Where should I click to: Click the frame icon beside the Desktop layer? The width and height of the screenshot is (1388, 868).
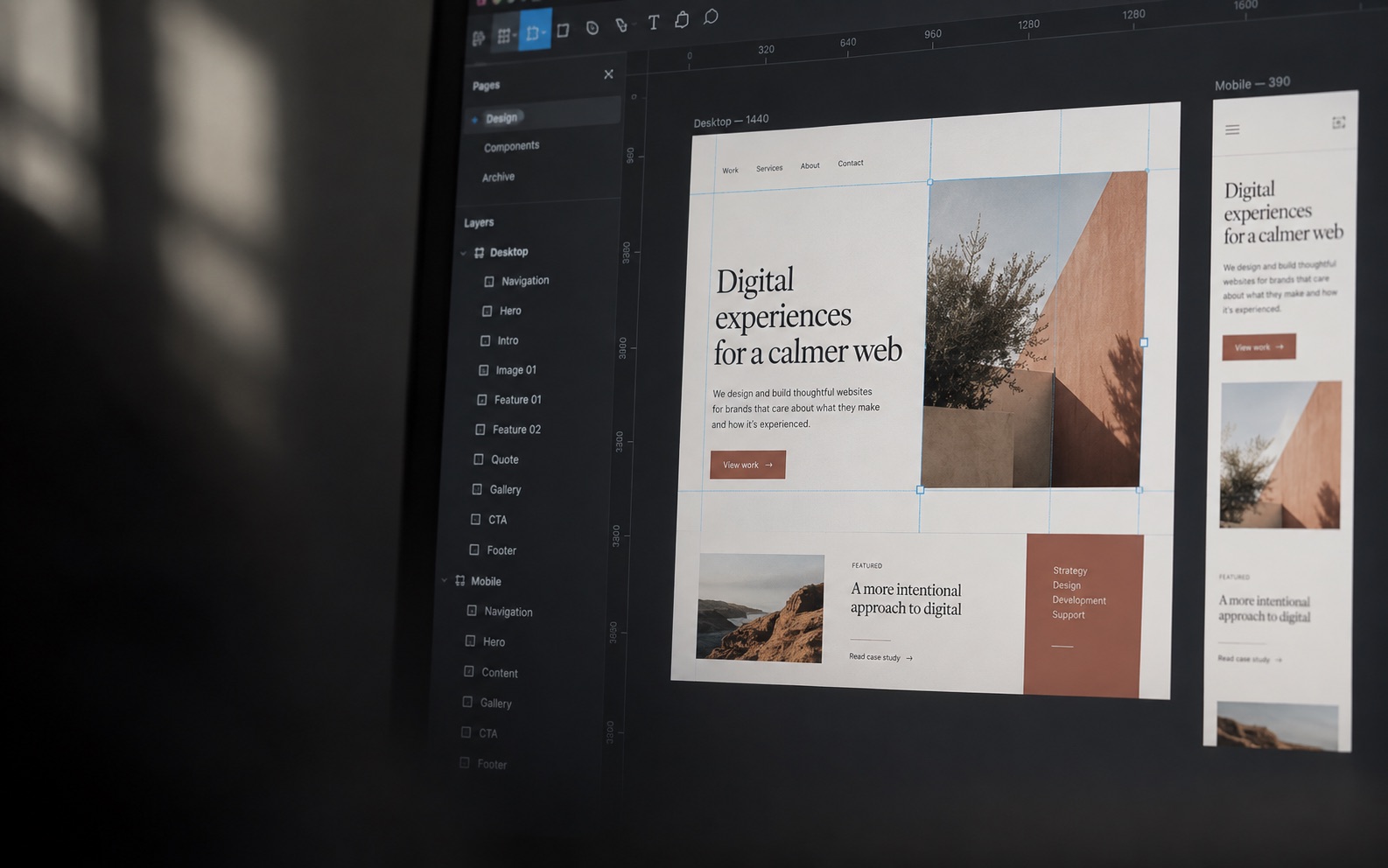(x=479, y=253)
